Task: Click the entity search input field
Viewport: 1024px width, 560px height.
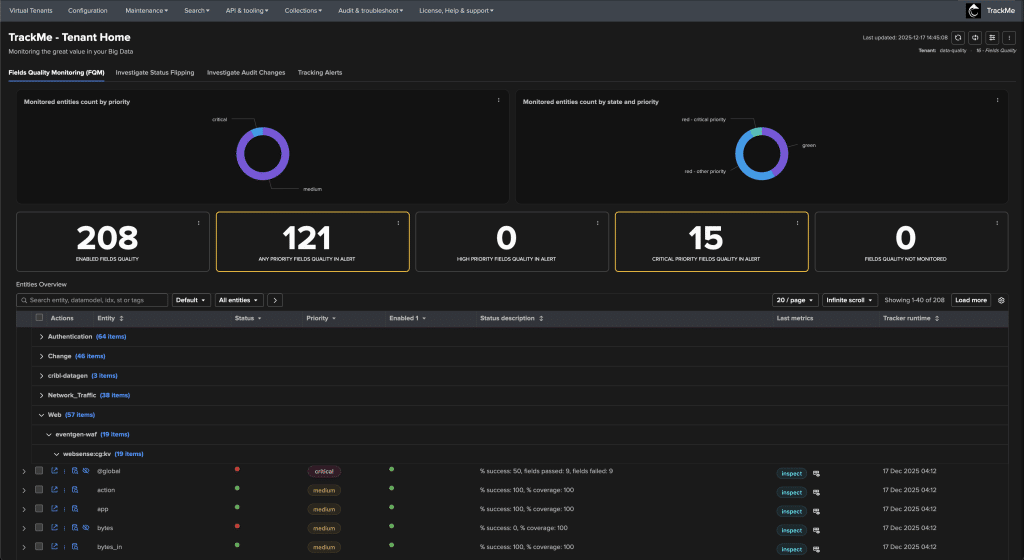Action: [92, 300]
